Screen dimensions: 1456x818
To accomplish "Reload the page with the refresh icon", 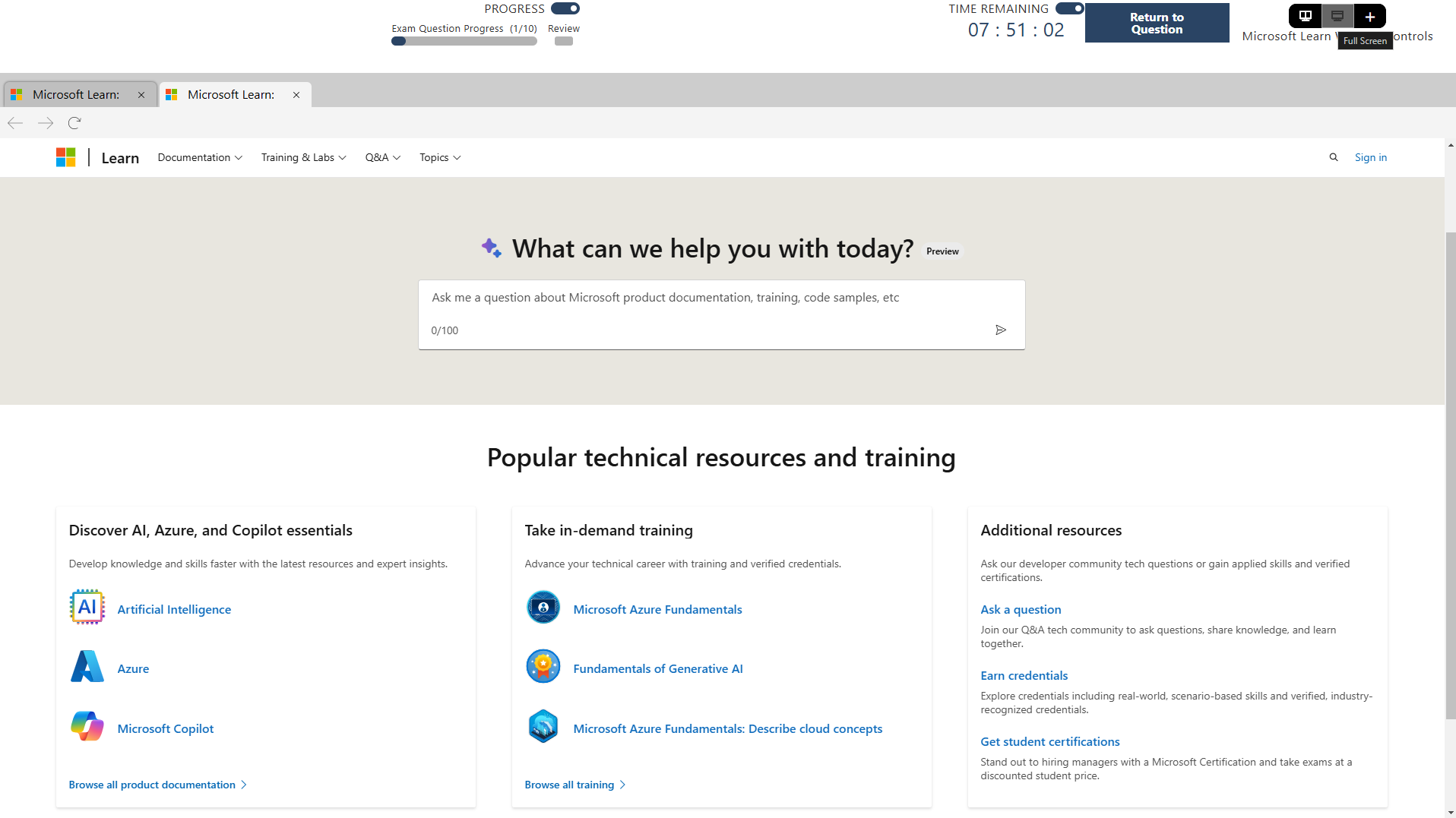I will point(74,122).
